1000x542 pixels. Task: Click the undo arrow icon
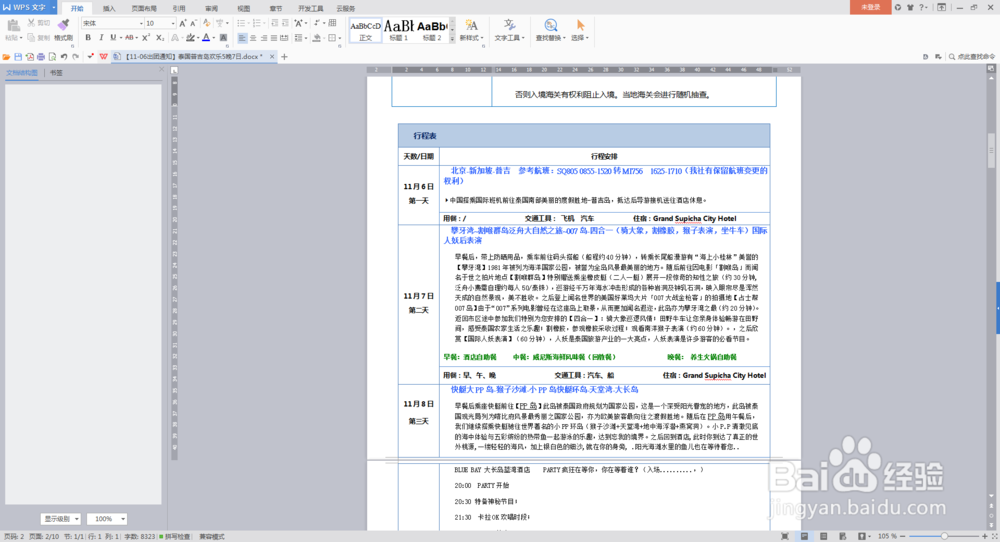tap(64, 57)
